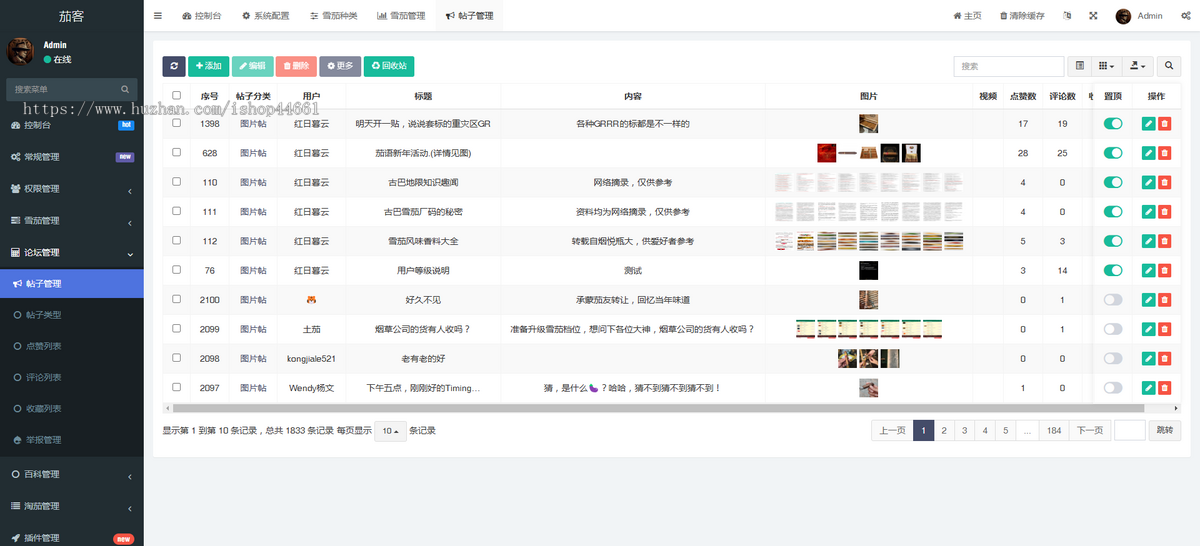The width and height of the screenshot is (1200, 546).
Task: Open the export dropdown button
Action: [1137, 66]
